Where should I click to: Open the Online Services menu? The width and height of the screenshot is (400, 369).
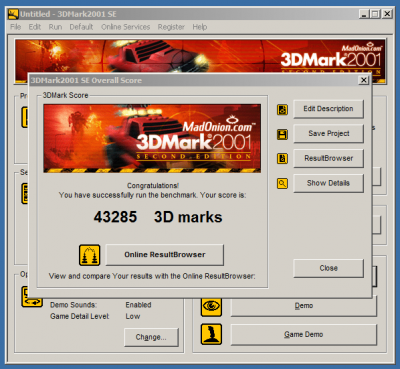point(125,27)
